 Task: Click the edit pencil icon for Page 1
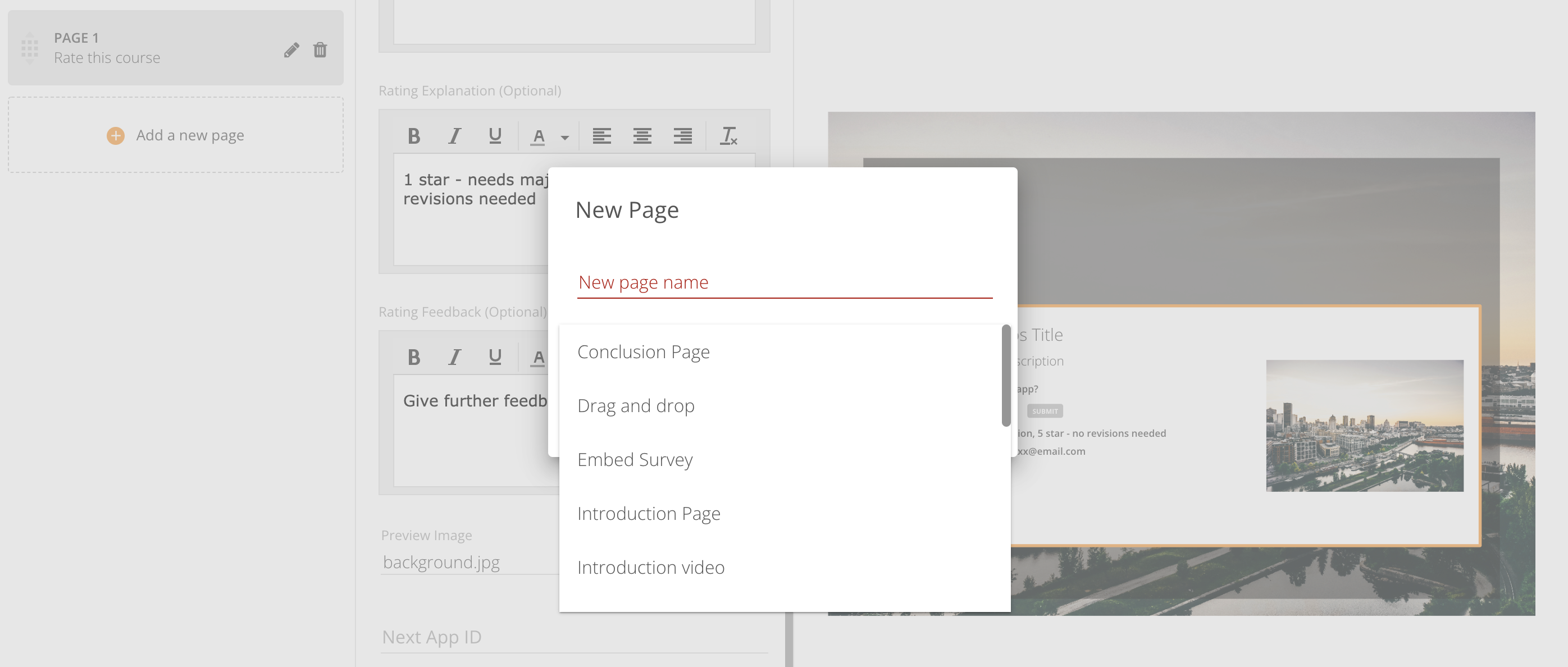tap(291, 49)
